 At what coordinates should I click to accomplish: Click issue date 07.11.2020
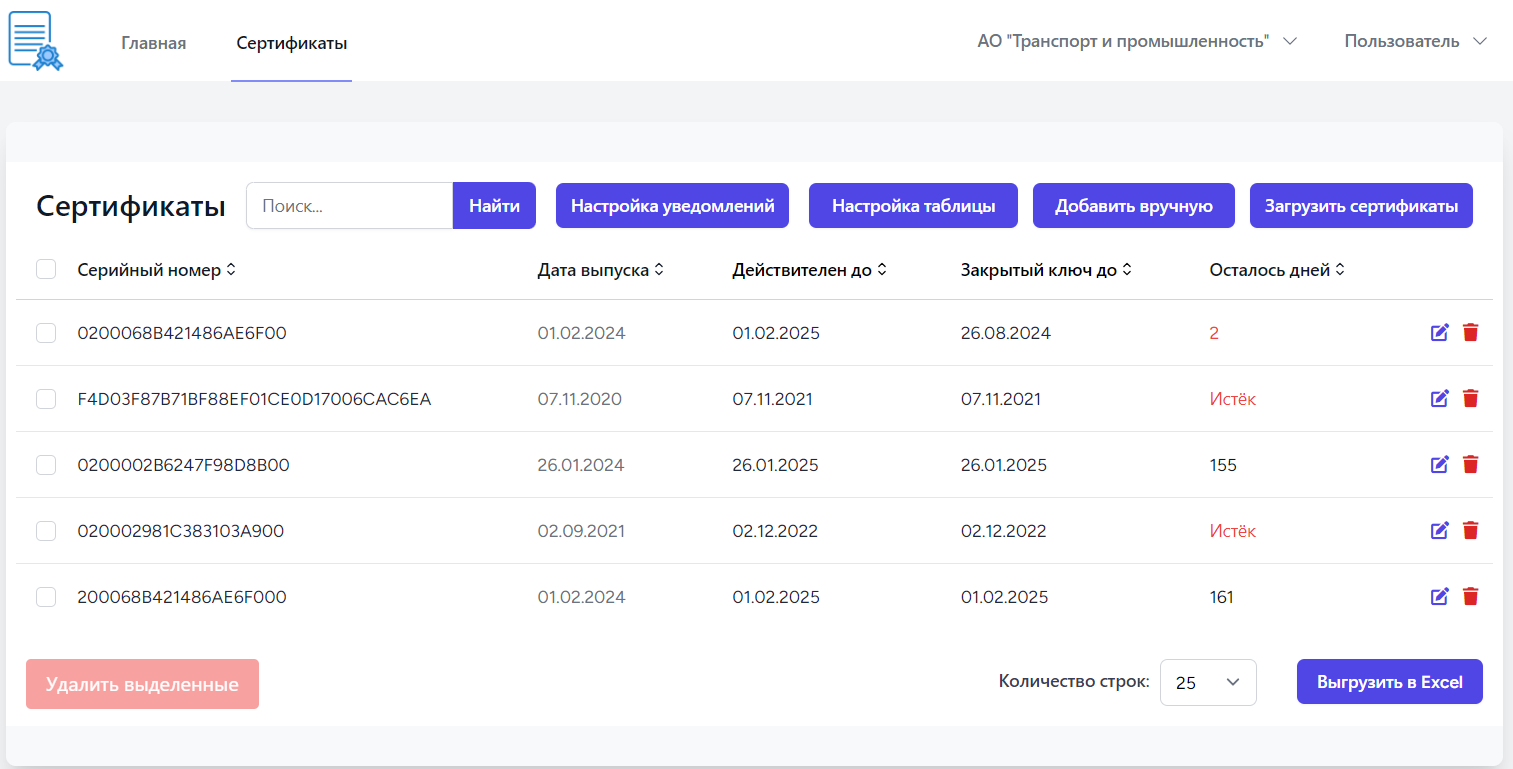(580, 399)
